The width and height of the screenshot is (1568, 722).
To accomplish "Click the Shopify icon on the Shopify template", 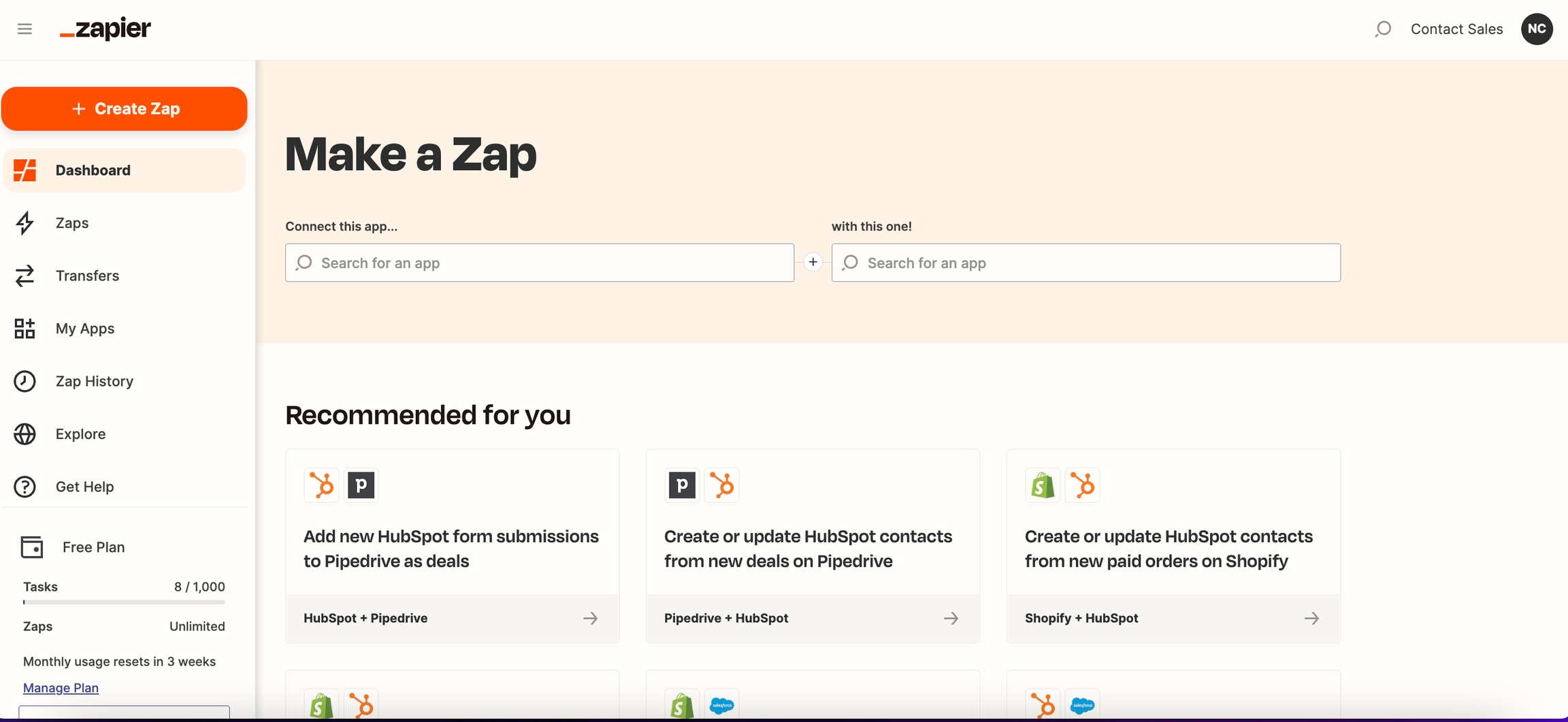I will pyautogui.click(x=1042, y=485).
